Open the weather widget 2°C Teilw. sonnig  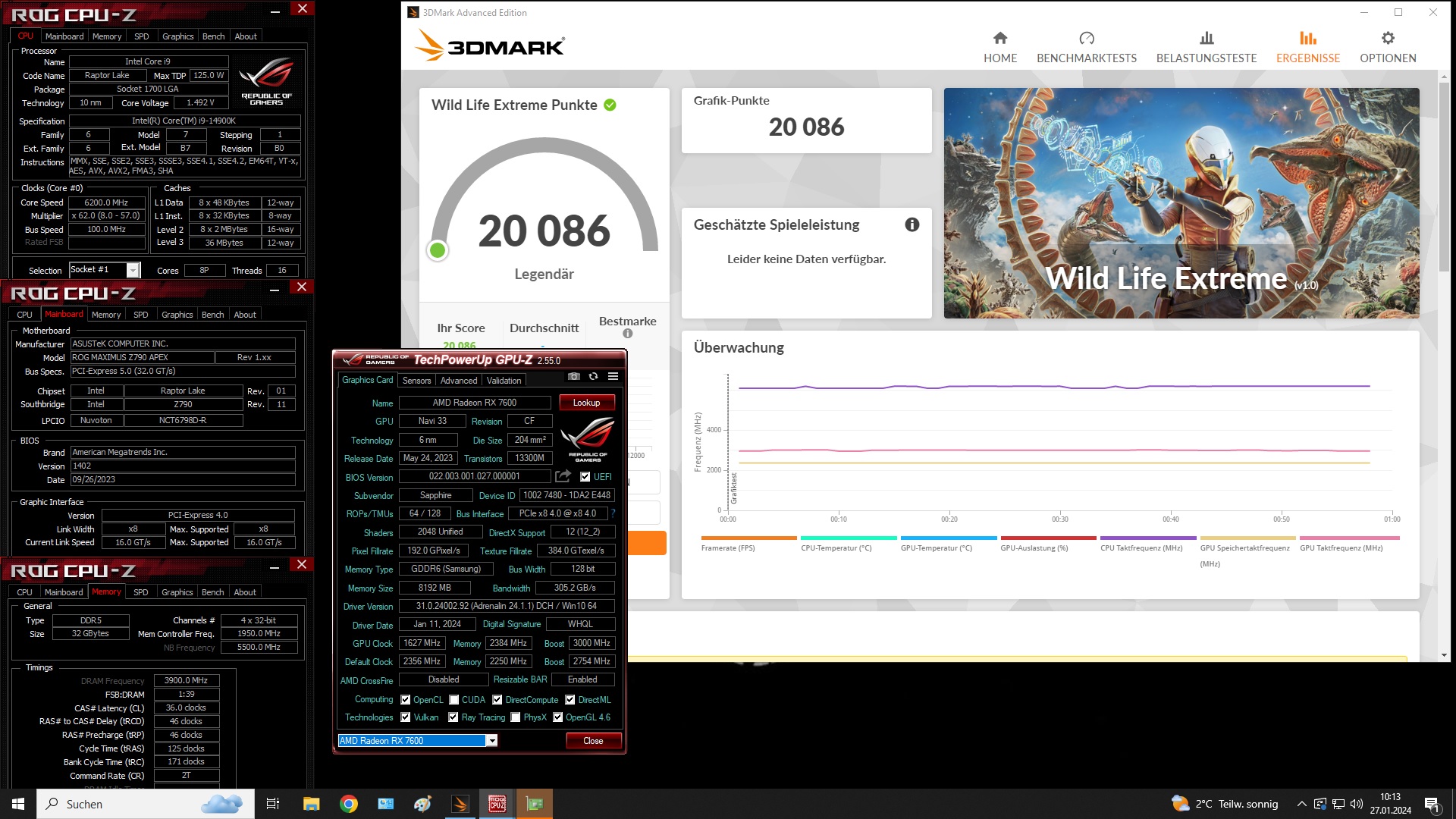1225,804
